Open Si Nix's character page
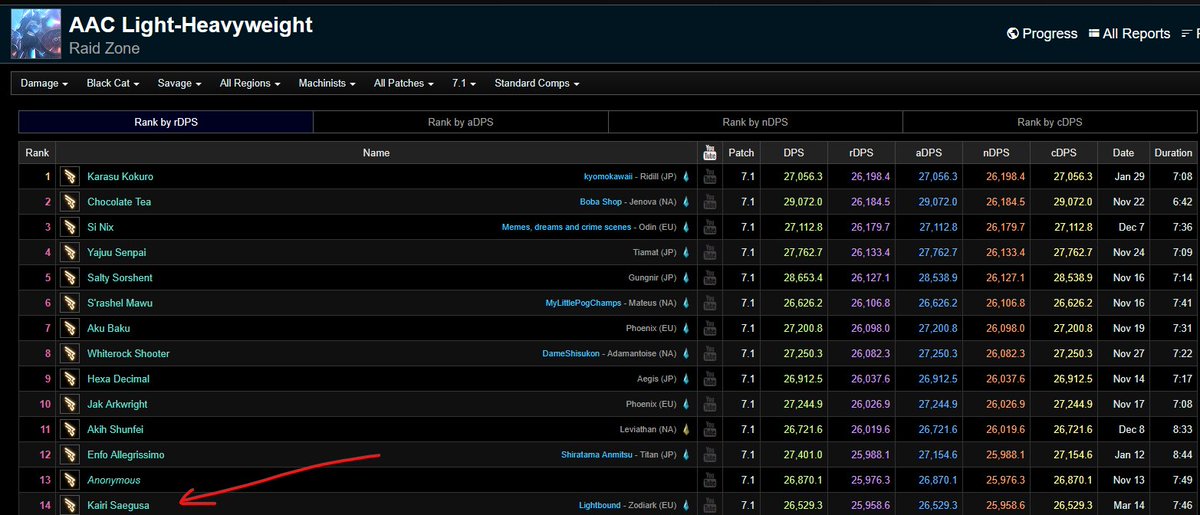 pos(100,227)
